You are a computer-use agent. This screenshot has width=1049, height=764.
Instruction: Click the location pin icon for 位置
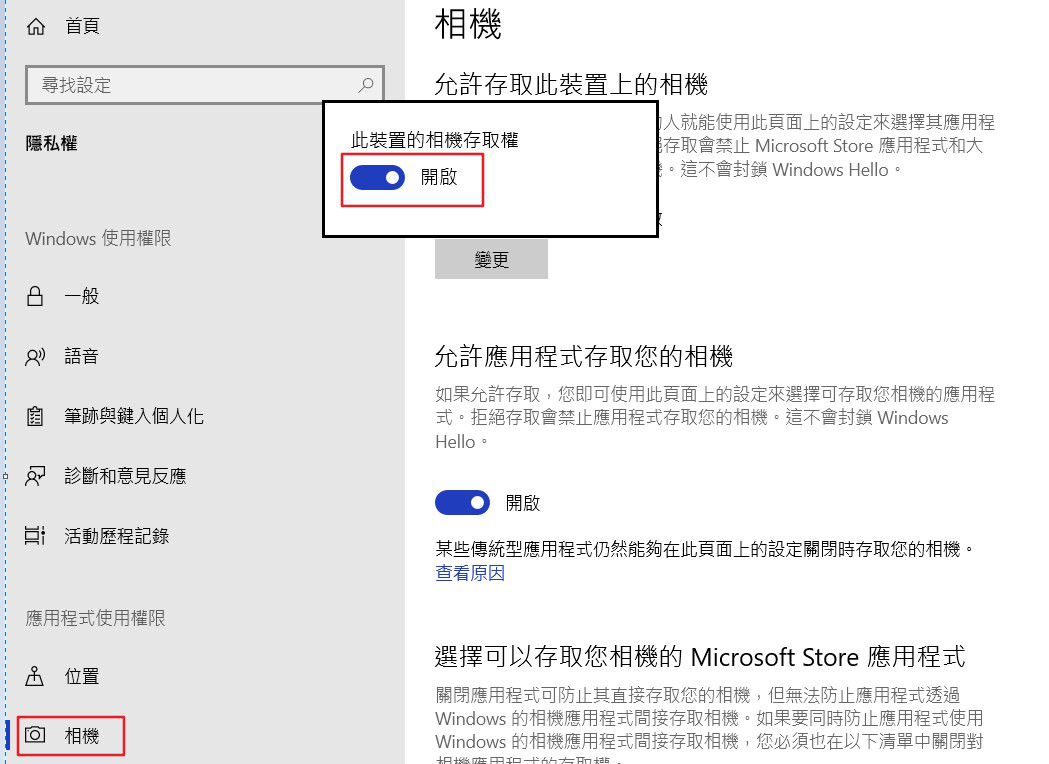[36, 677]
